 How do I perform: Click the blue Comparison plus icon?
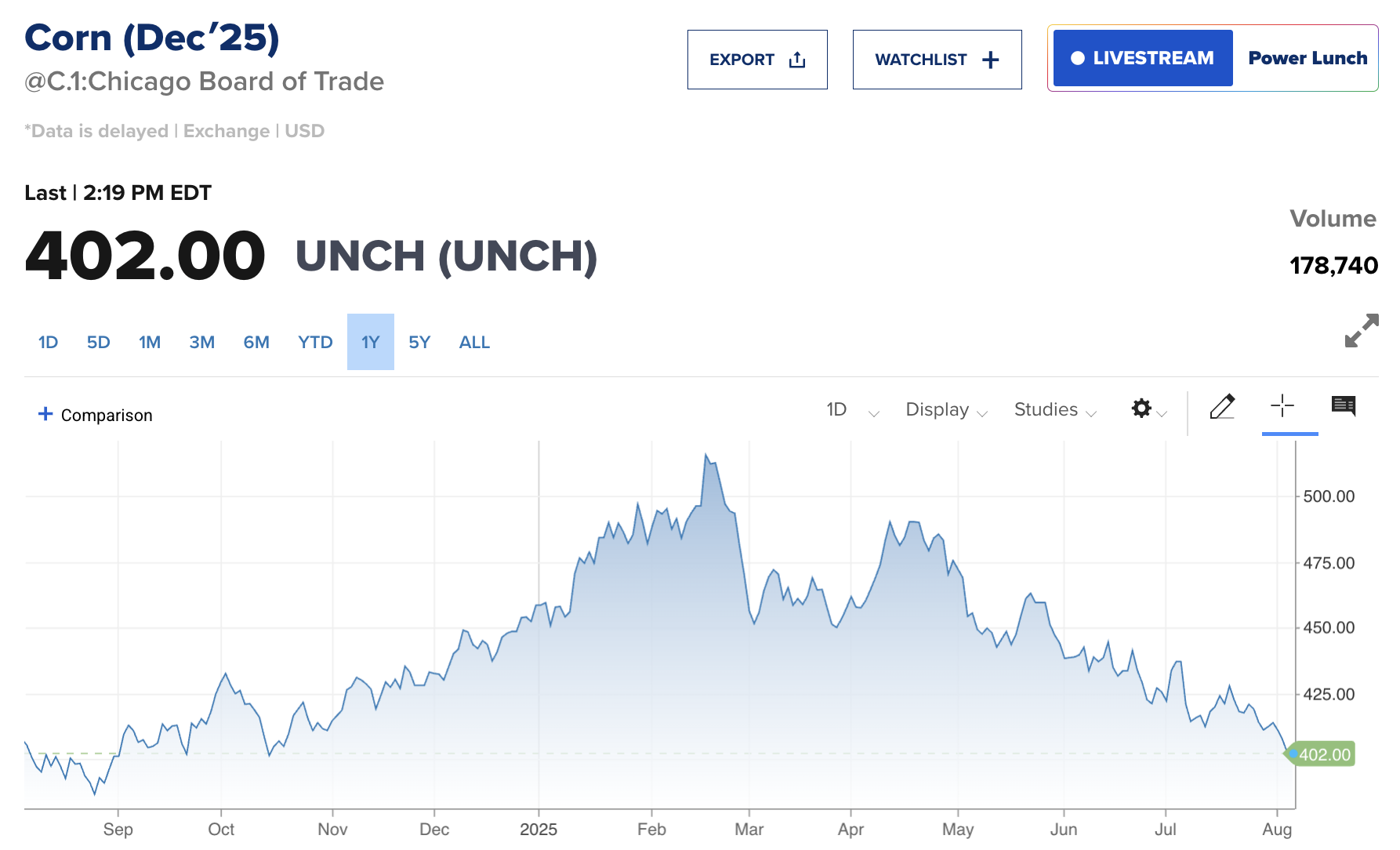[x=45, y=414]
